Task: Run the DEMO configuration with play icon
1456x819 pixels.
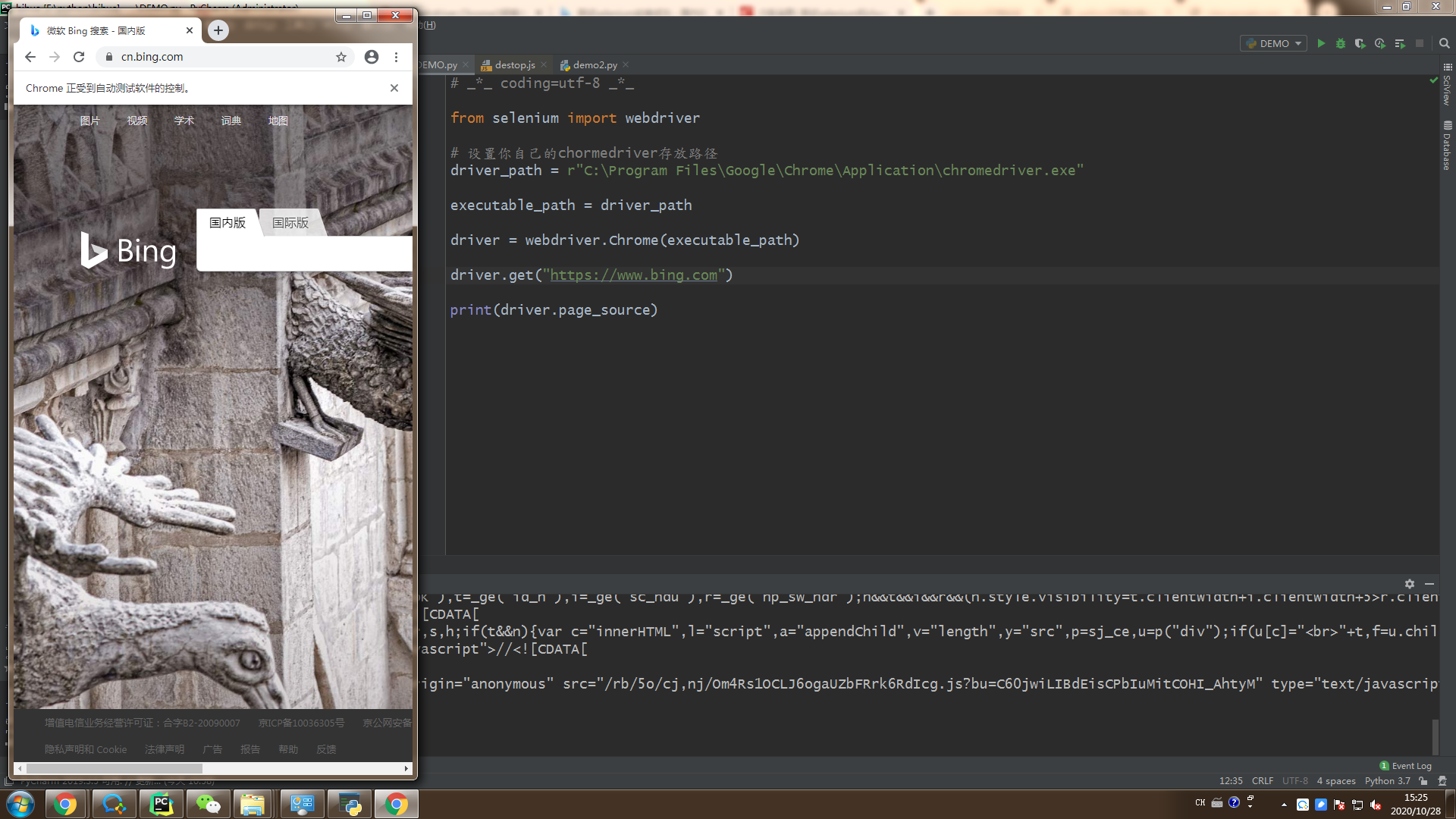Action: (x=1321, y=43)
